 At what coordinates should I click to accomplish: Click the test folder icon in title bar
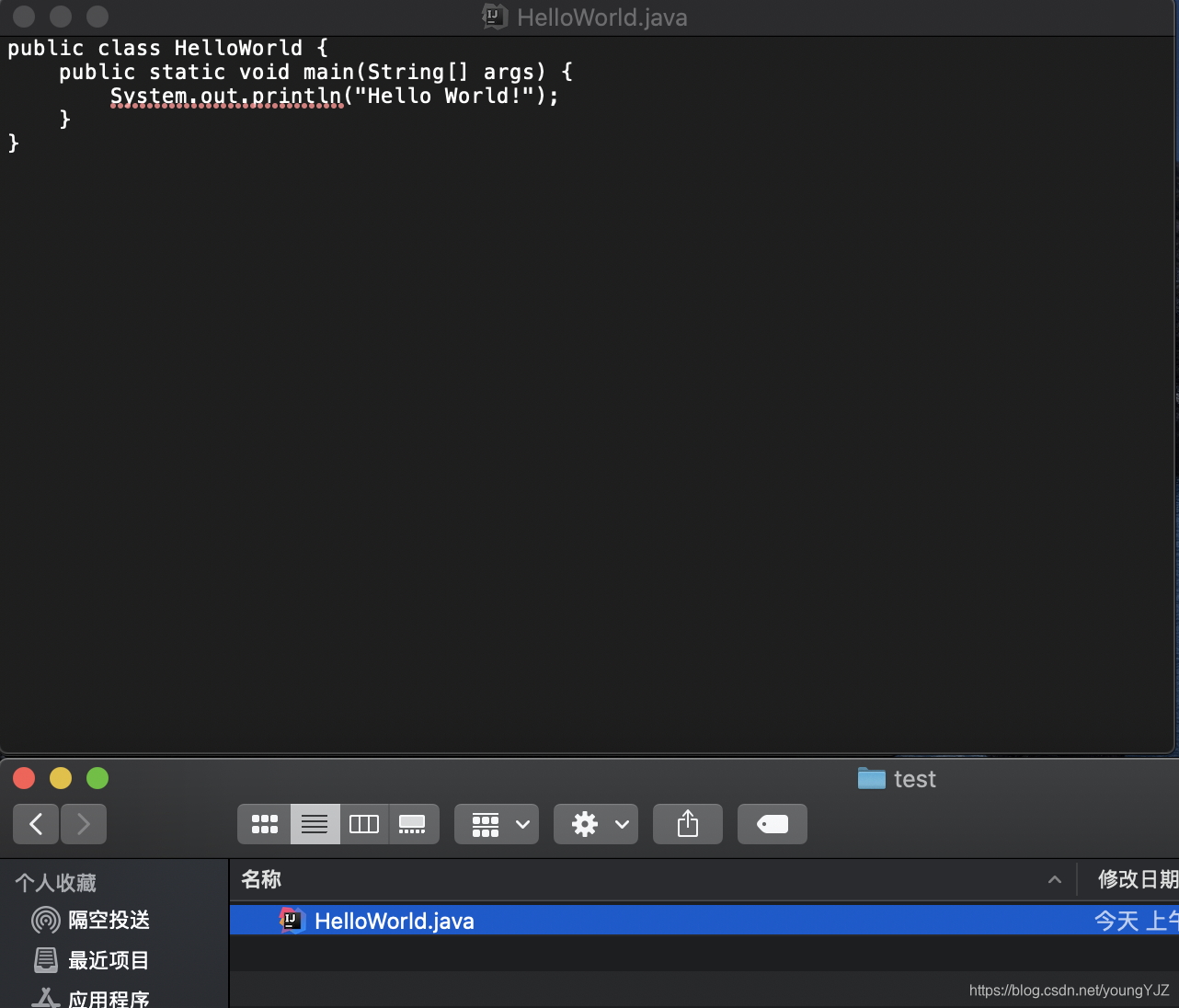click(871, 778)
